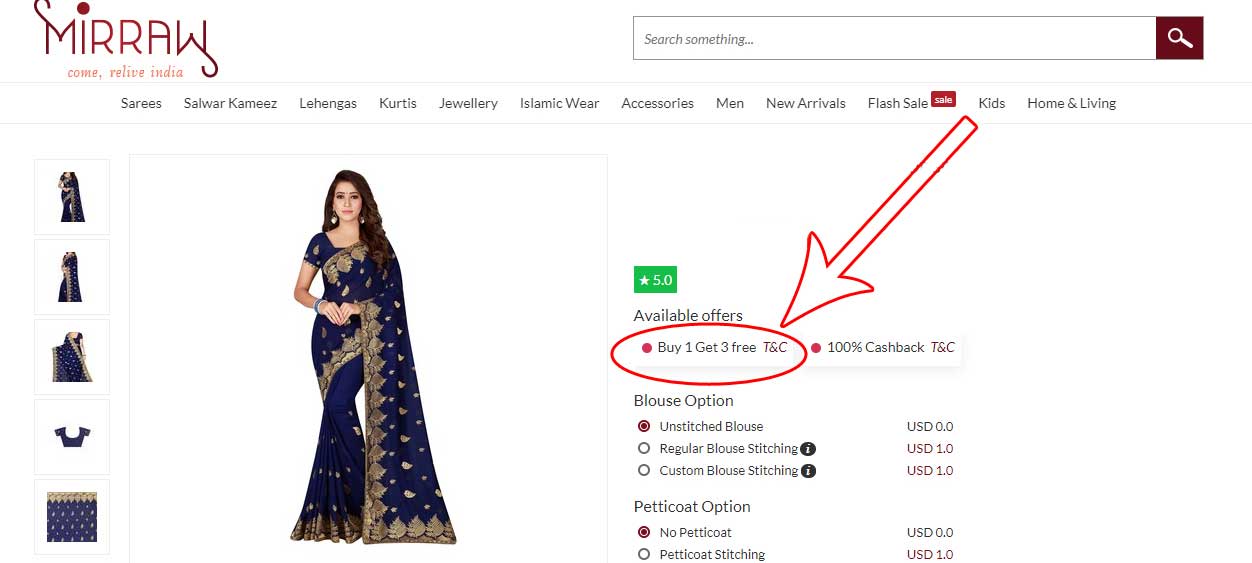Choose Regular Blouse Stitching radio button
1252x563 pixels.
(644, 448)
